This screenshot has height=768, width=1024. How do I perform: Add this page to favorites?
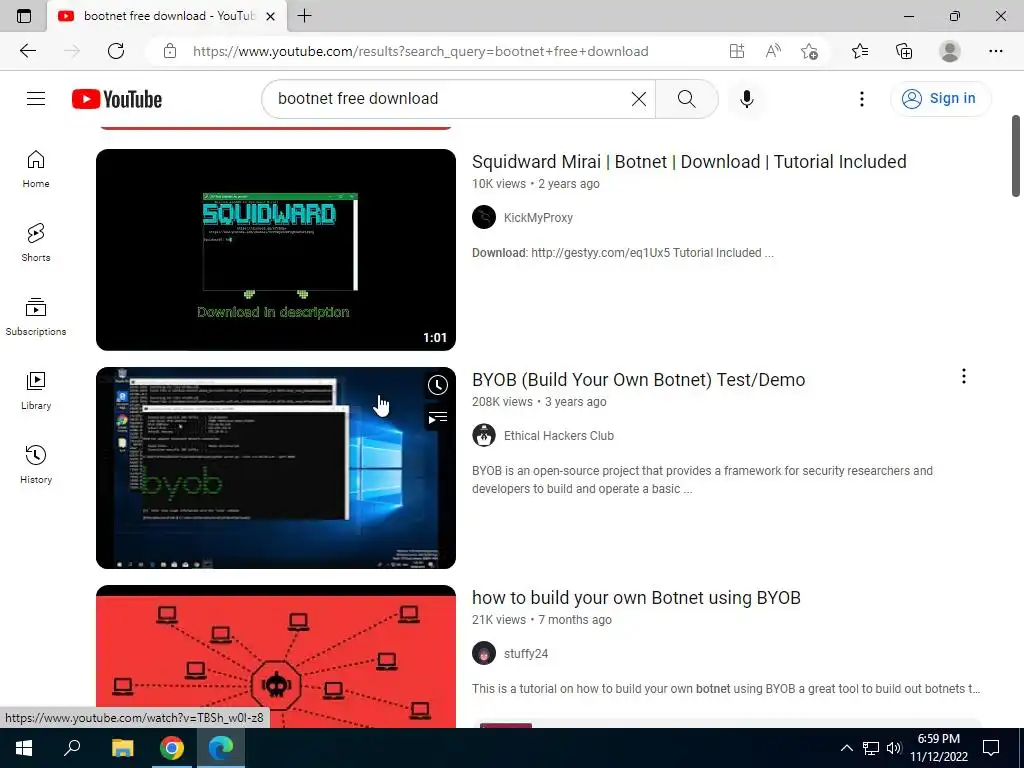click(x=809, y=51)
